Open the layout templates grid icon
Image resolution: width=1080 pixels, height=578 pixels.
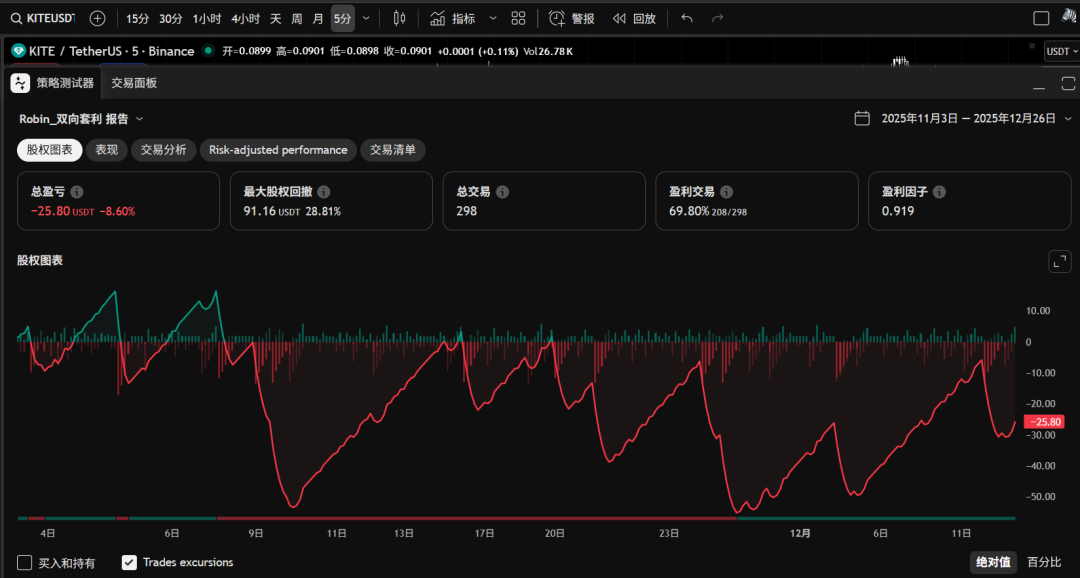pyautogui.click(x=518, y=18)
